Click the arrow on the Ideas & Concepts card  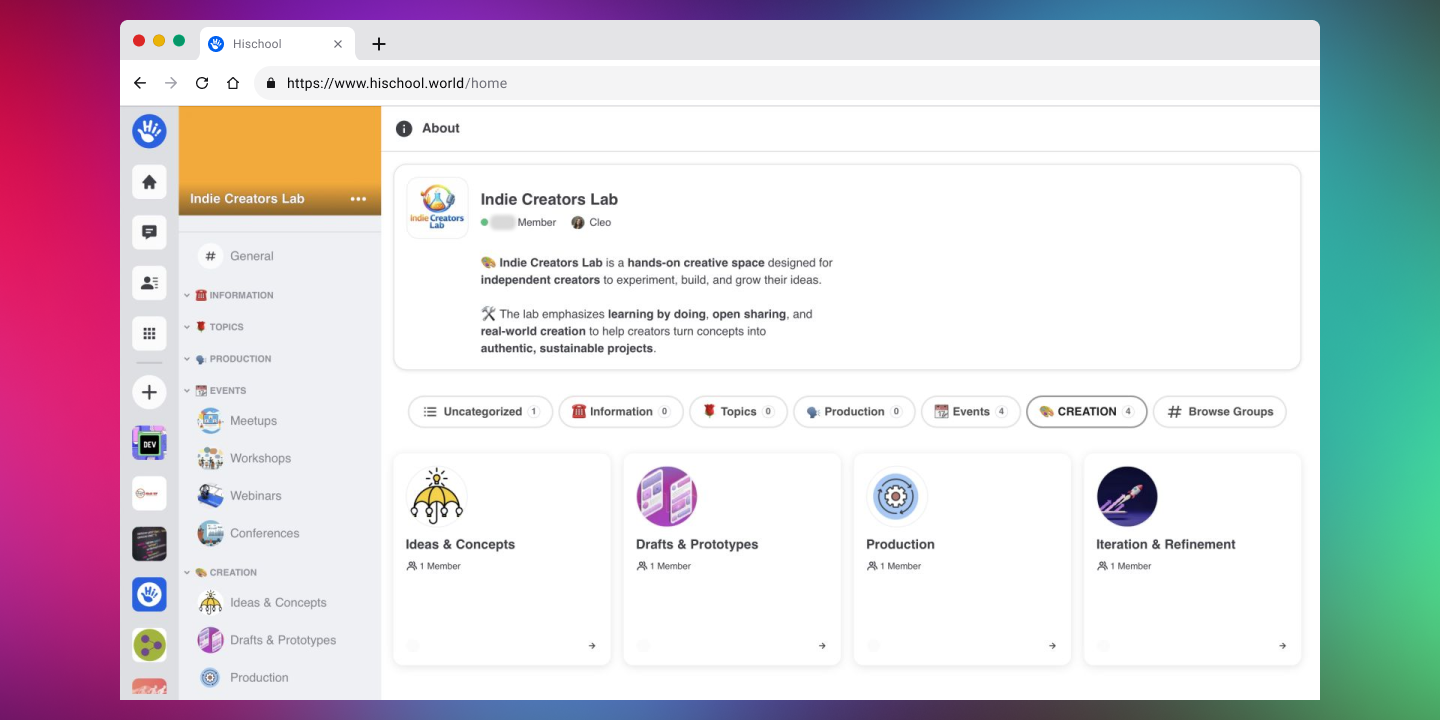592,646
